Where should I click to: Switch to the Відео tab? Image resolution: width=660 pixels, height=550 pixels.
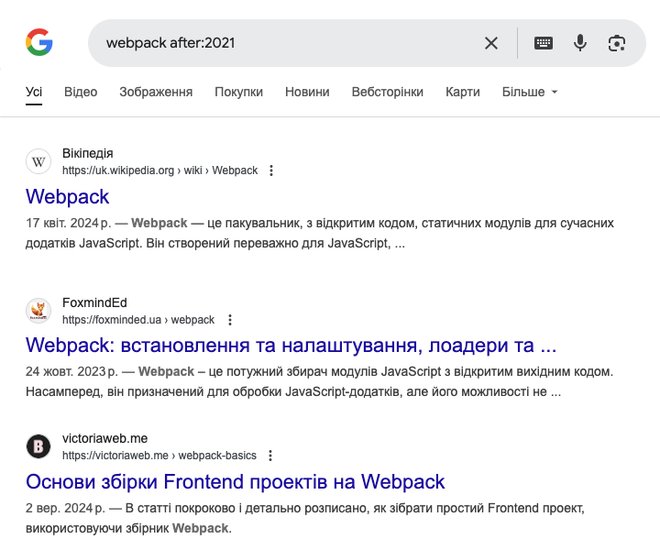pyautogui.click(x=81, y=92)
